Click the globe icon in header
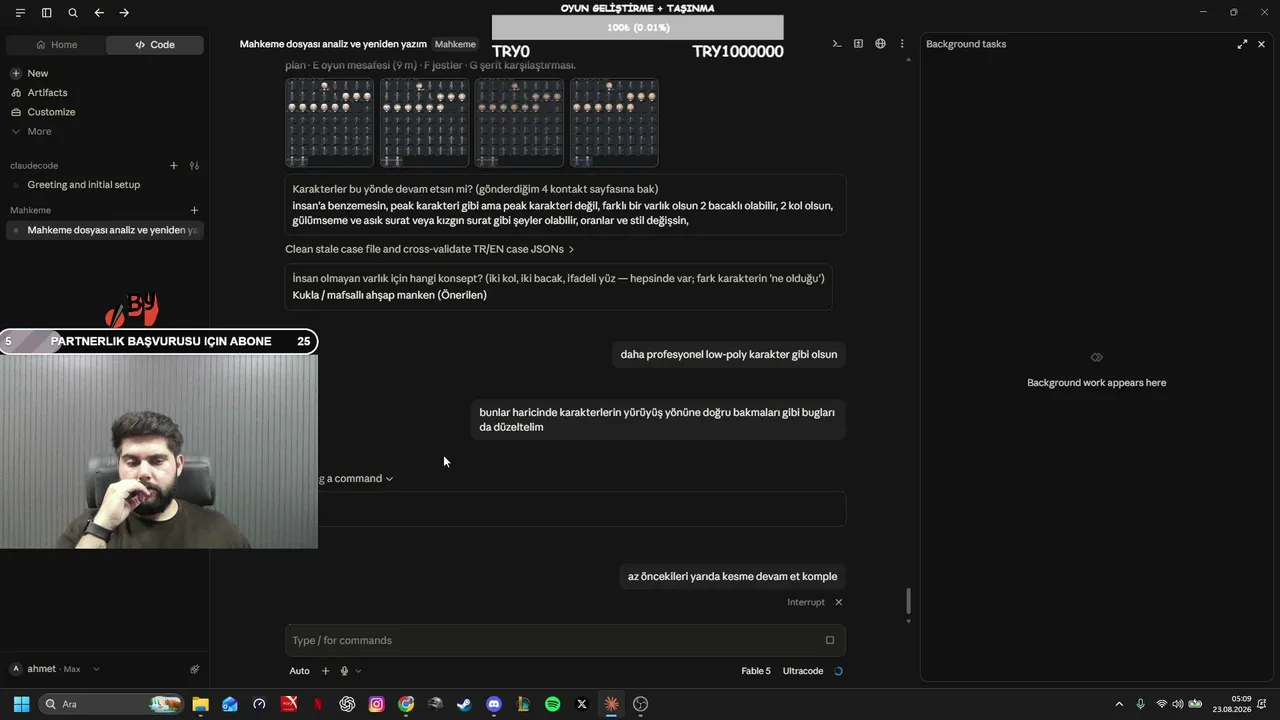The image size is (1280, 720). click(880, 44)
